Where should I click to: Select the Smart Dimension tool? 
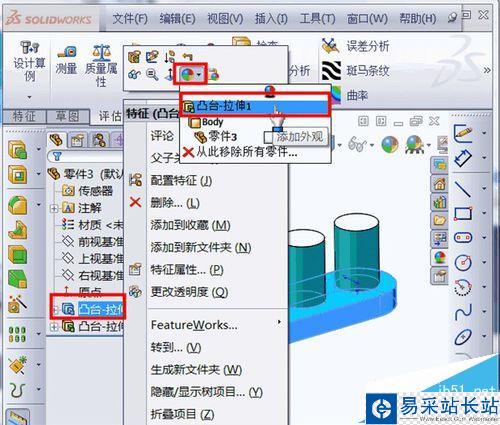tap(463, 158)
